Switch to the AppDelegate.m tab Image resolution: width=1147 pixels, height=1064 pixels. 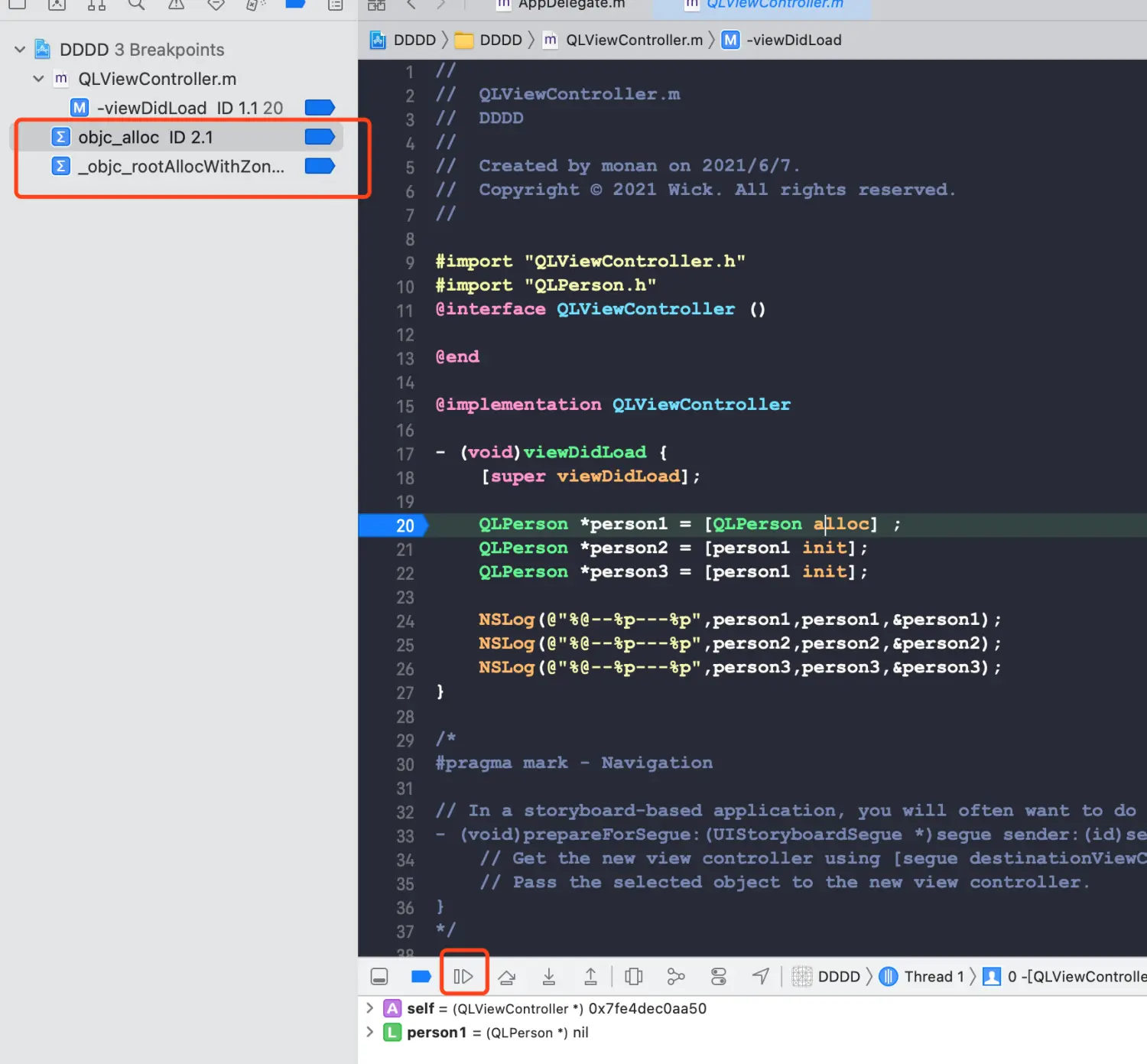pyautogui.click(x=562, y=5)
